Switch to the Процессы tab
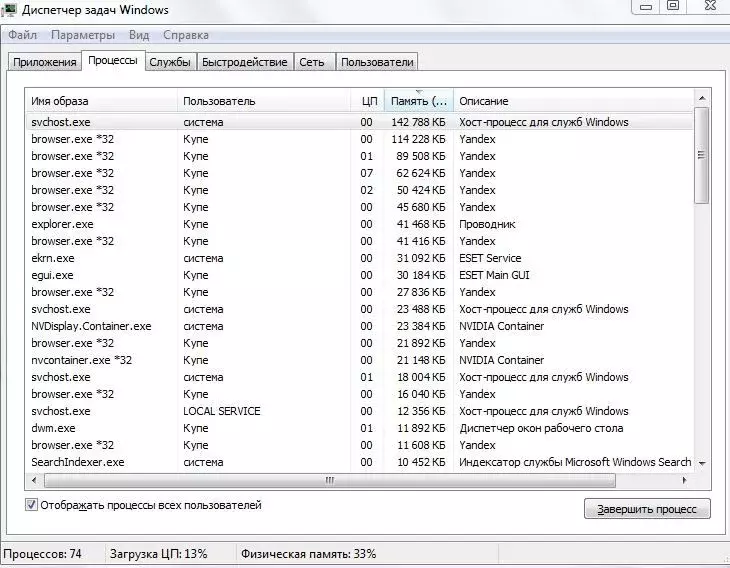Screen dimensions: 730x568 tap(113, 61)
